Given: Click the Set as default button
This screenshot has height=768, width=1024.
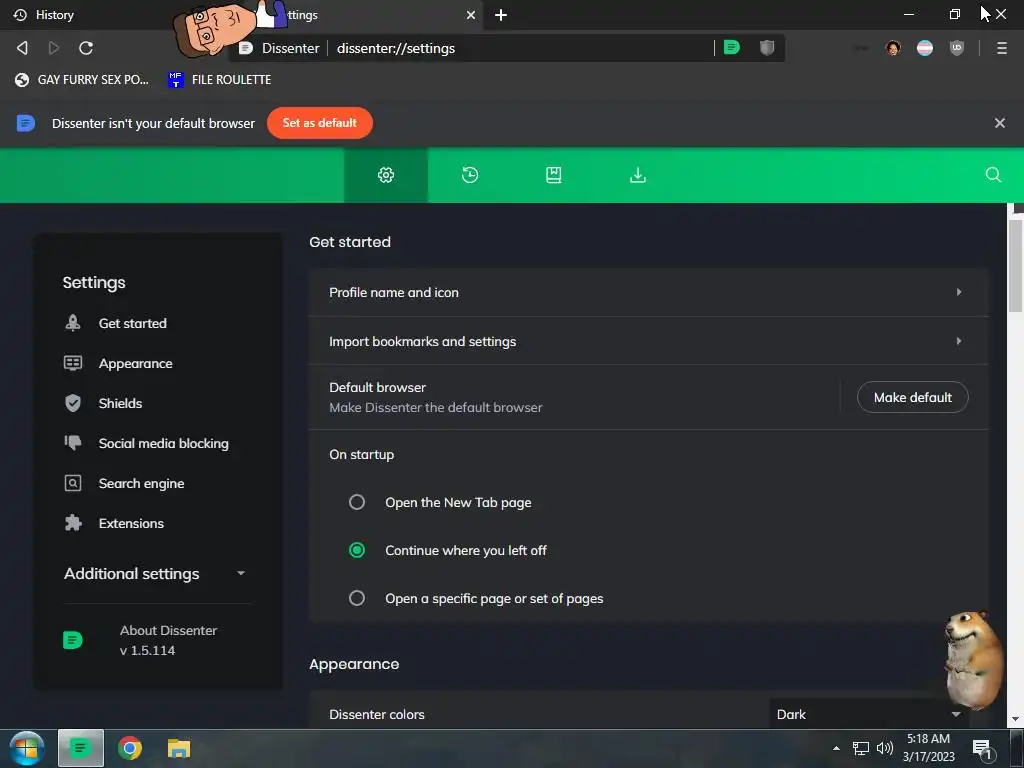Looking at the screenshot, I should tap(319, 123).
